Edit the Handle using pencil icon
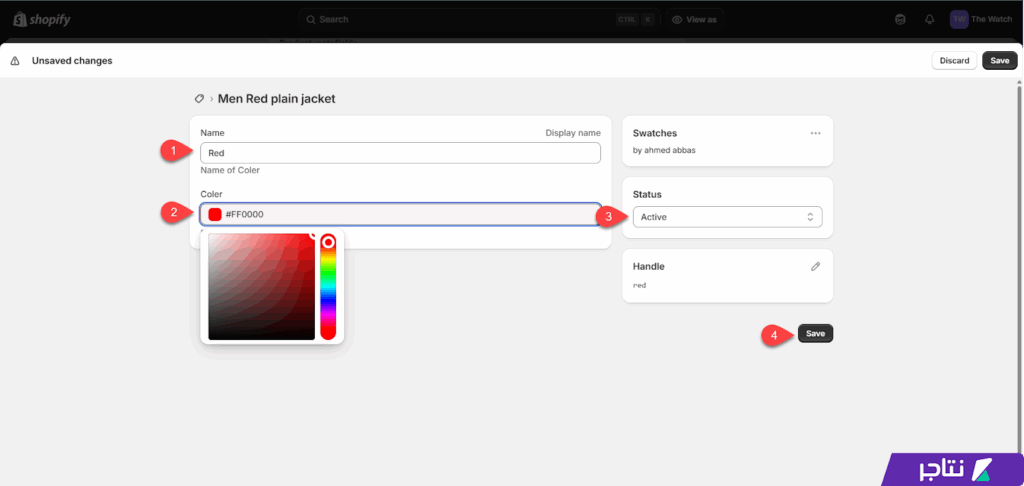 815,266
